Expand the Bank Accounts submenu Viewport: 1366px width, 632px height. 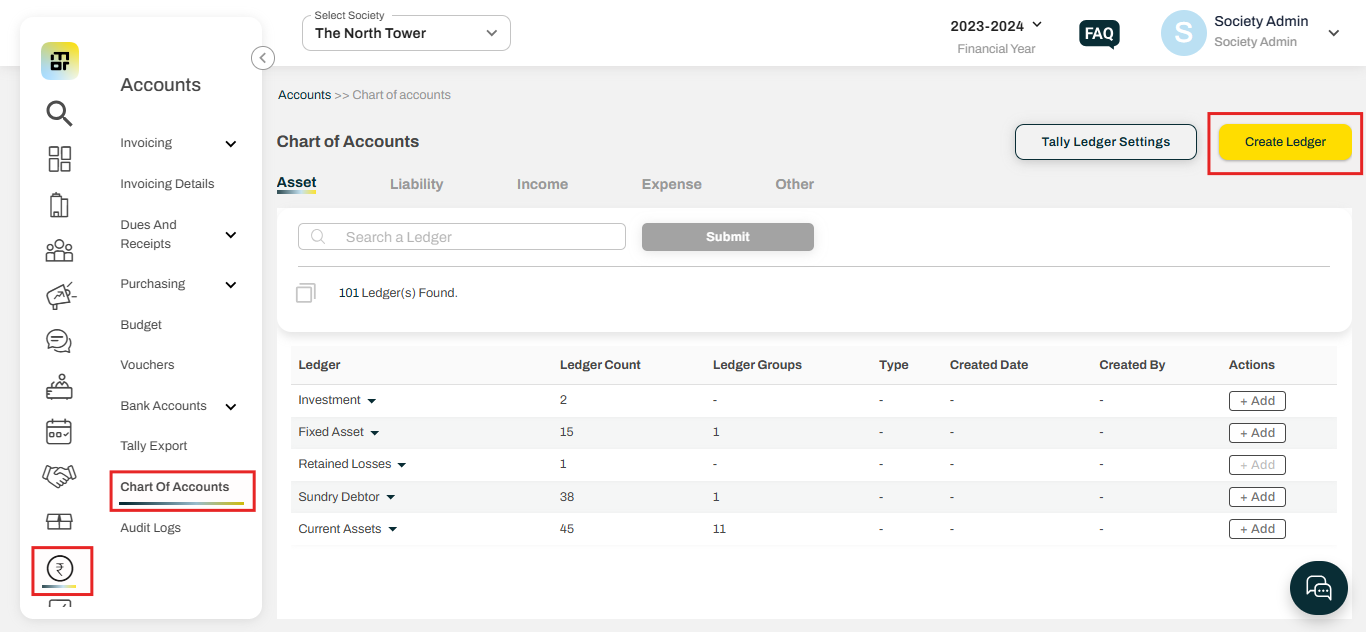[231, 407]
